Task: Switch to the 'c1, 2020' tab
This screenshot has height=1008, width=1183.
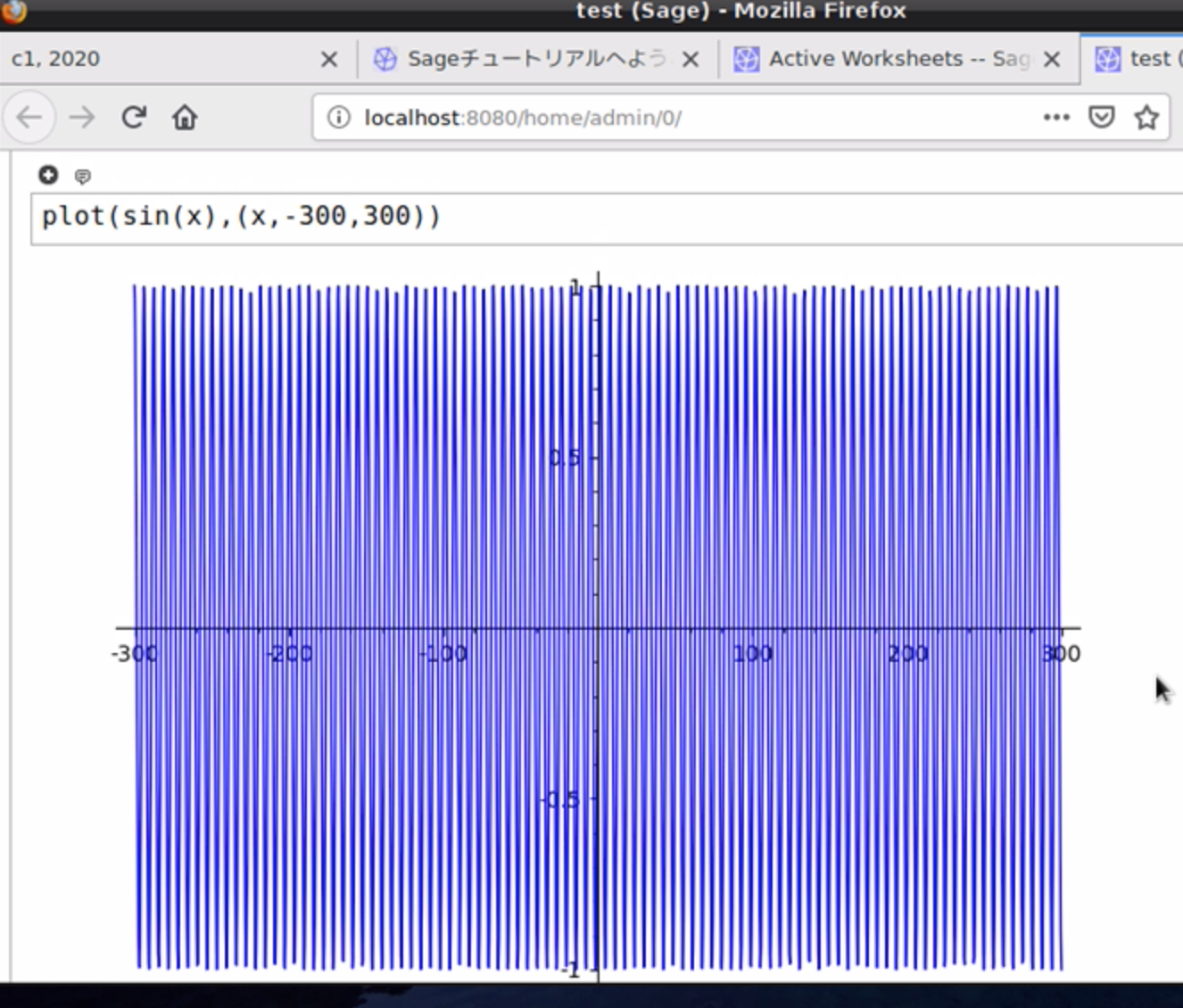Action: click(178, 59)
